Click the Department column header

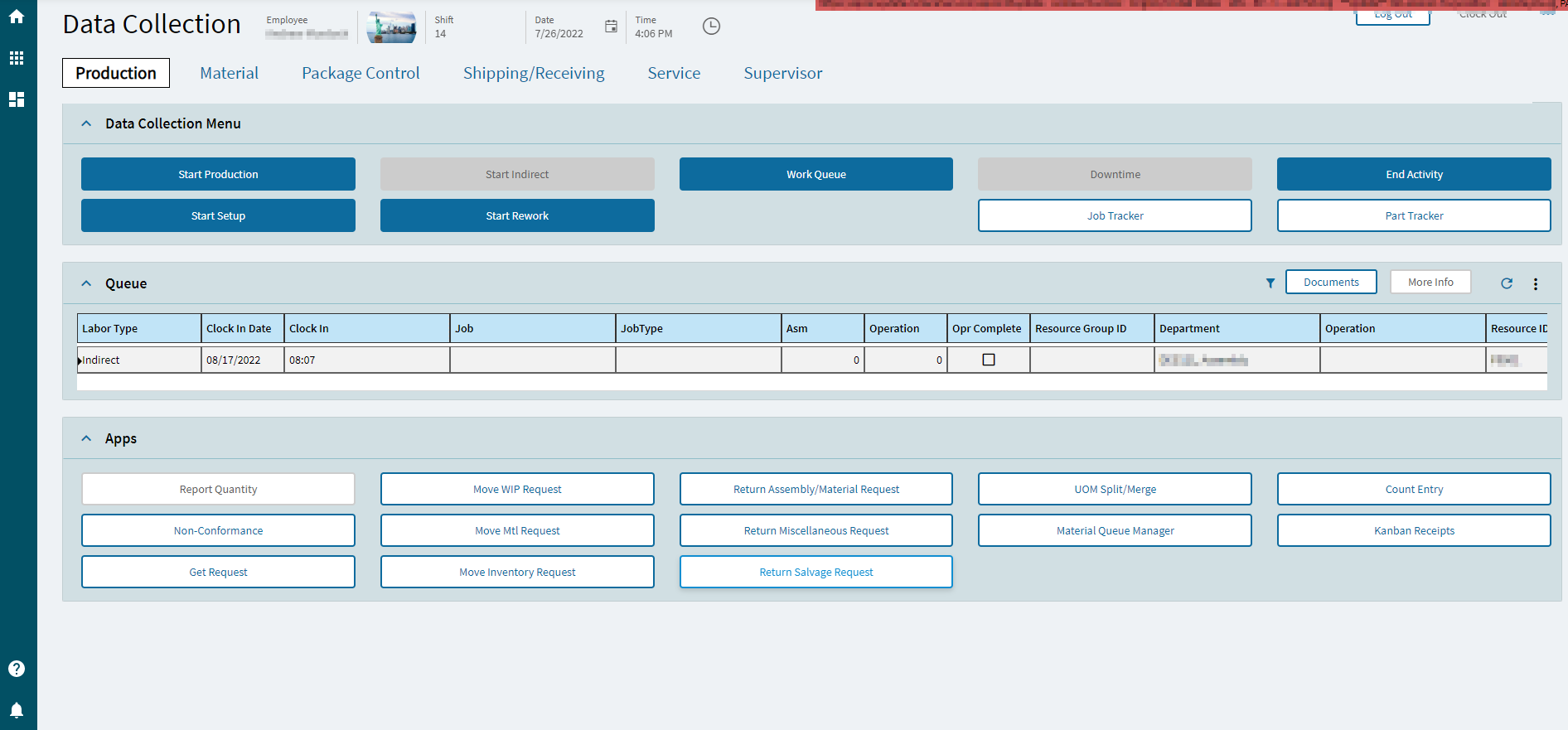[1237, 328]
